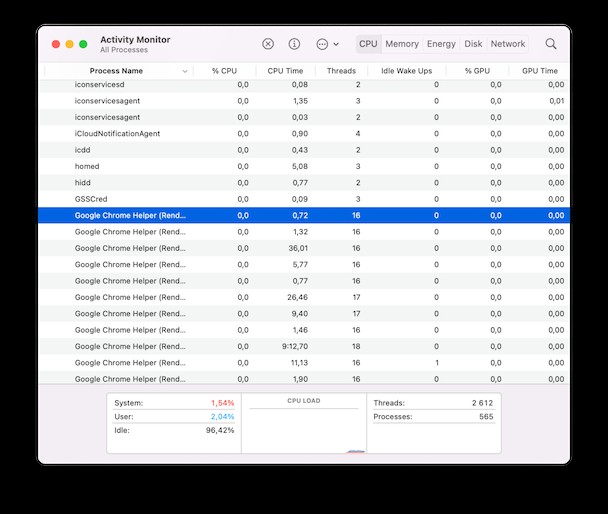Toggle sort chevron in Process Name header
The image size is (608, 514).
point(185,71)
